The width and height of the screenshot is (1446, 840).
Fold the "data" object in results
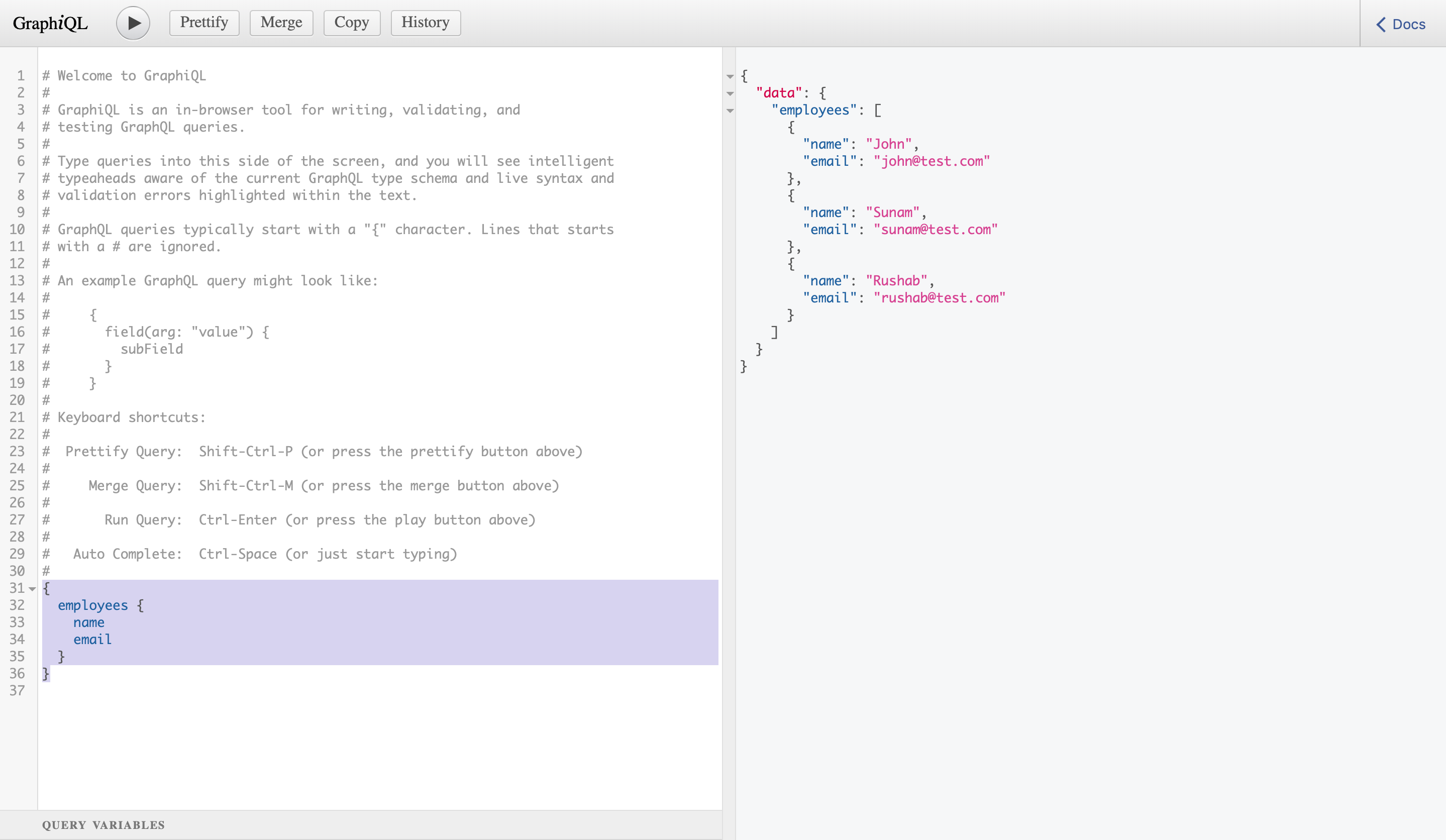click(x=730, y=93)
